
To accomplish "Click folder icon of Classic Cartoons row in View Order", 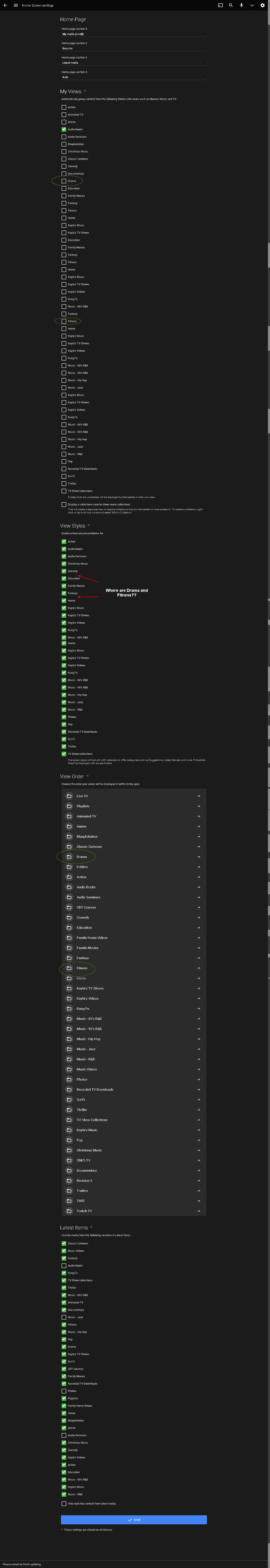I will [69, 847].
